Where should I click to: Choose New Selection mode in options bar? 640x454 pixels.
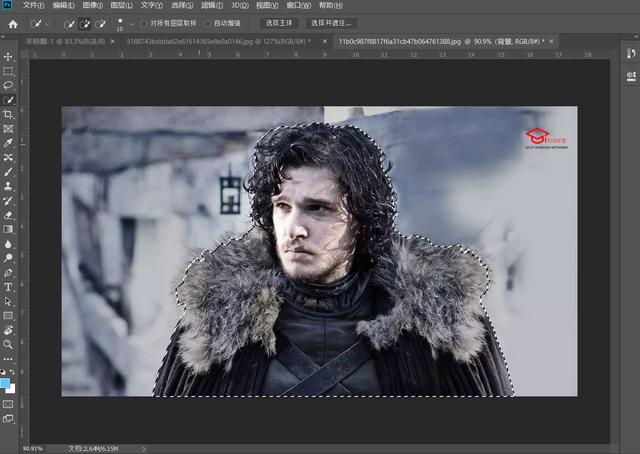coord(69,24)
